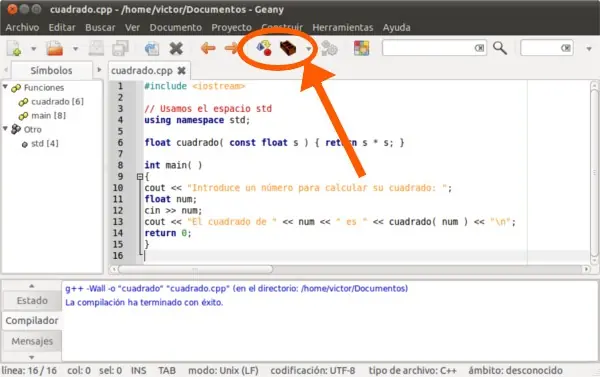Open an existing file via folder icon
This screenshot has height=377, width=600.
[55, 49]
